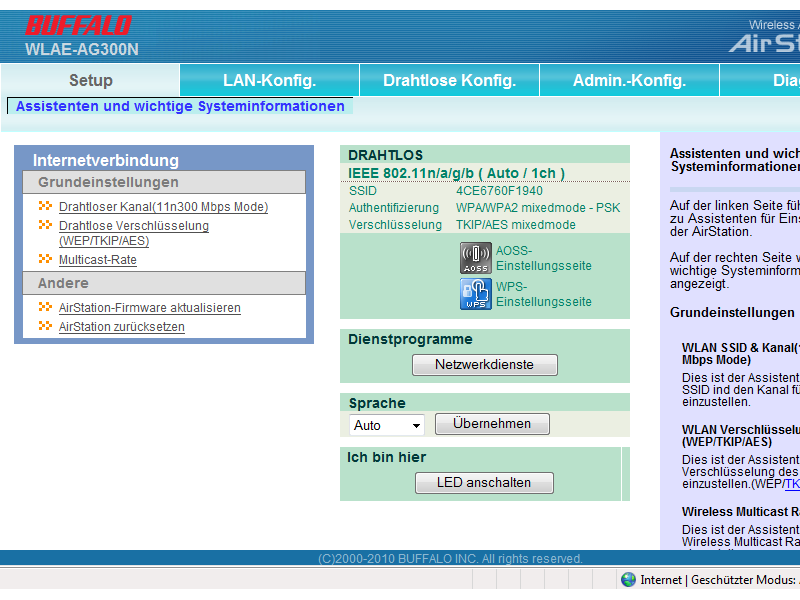Click the Andere section header

click(x=164, y=283)
